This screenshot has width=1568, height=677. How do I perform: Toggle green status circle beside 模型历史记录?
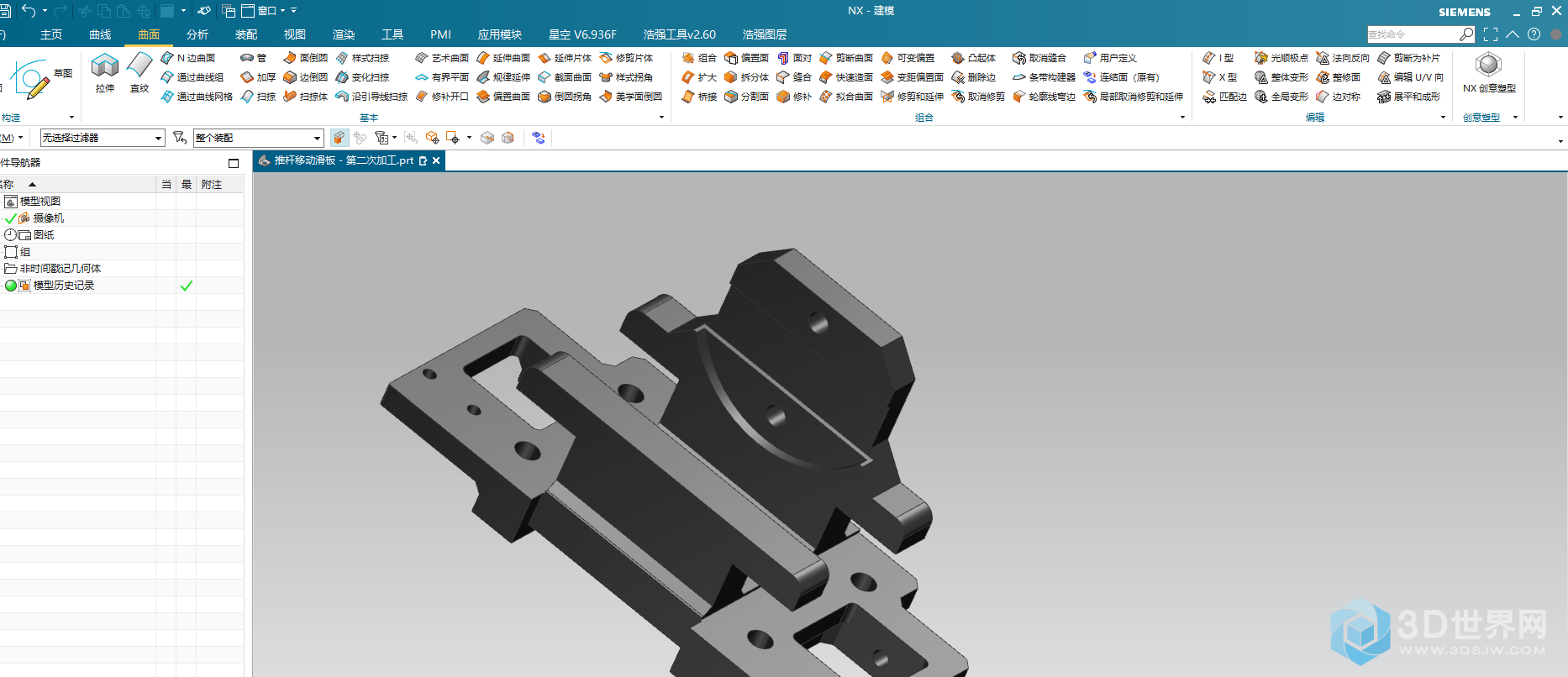11,286
